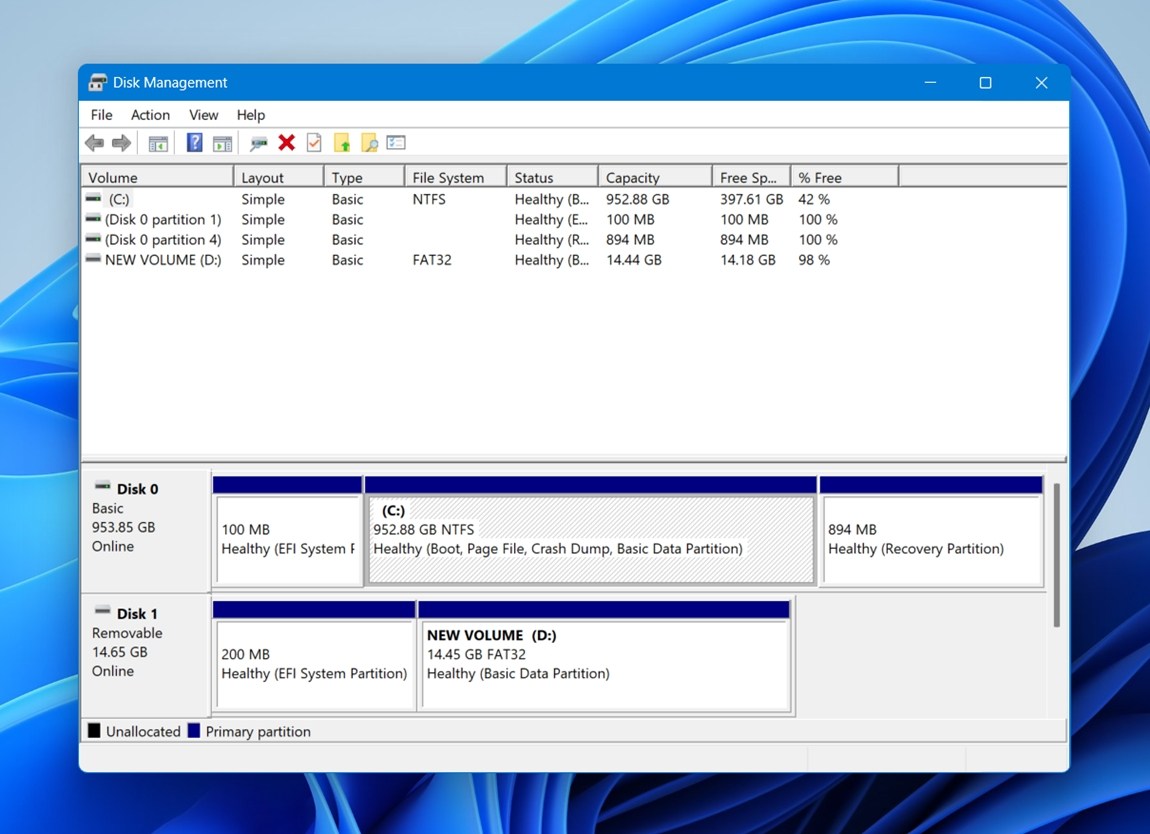This screenshot has height=834, width=1150.
Task: Click the Forward arrow toolbar icon
Action: pos(122,143)
